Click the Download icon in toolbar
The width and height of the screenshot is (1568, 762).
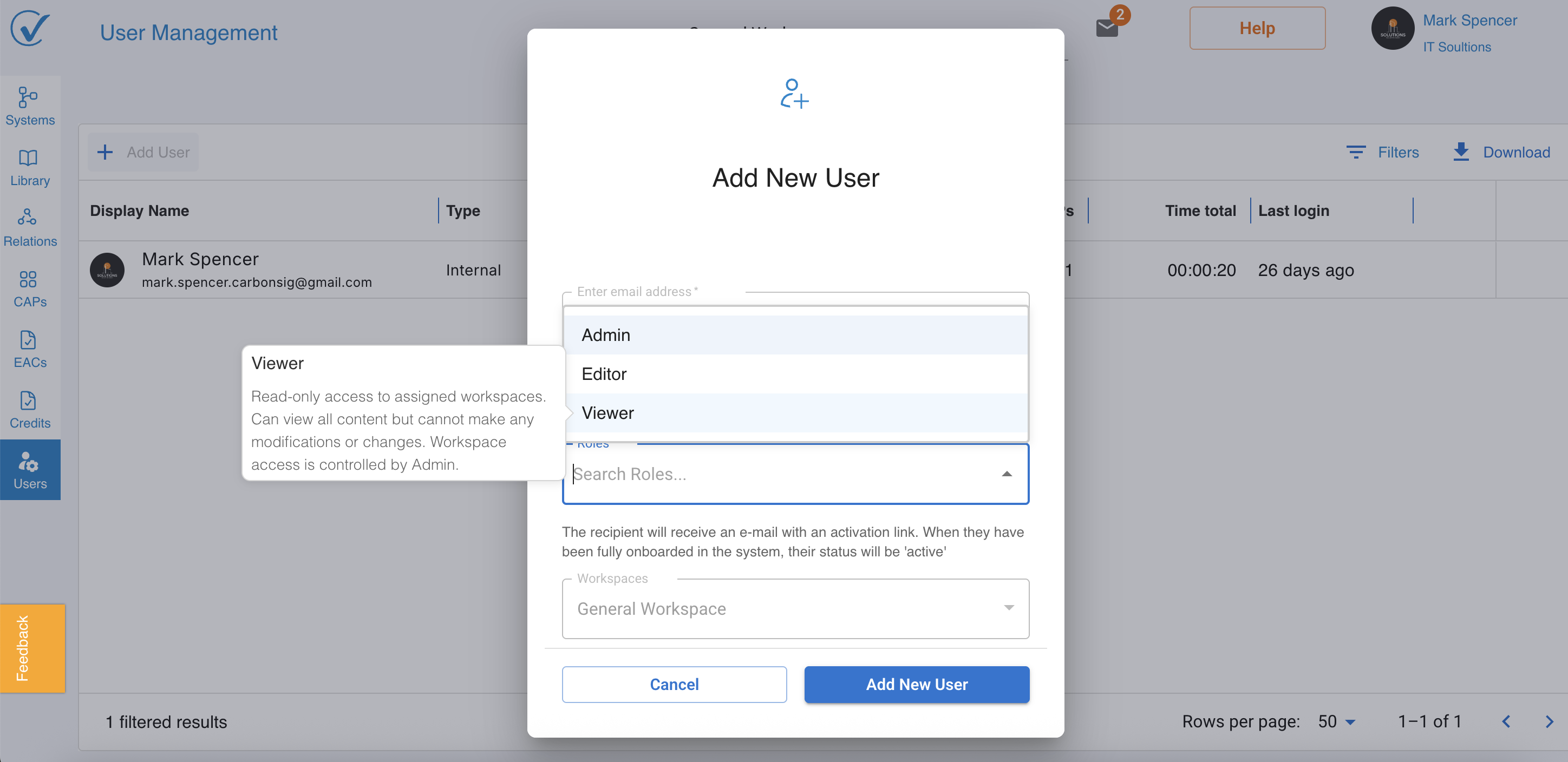(x=1461, y=152)
